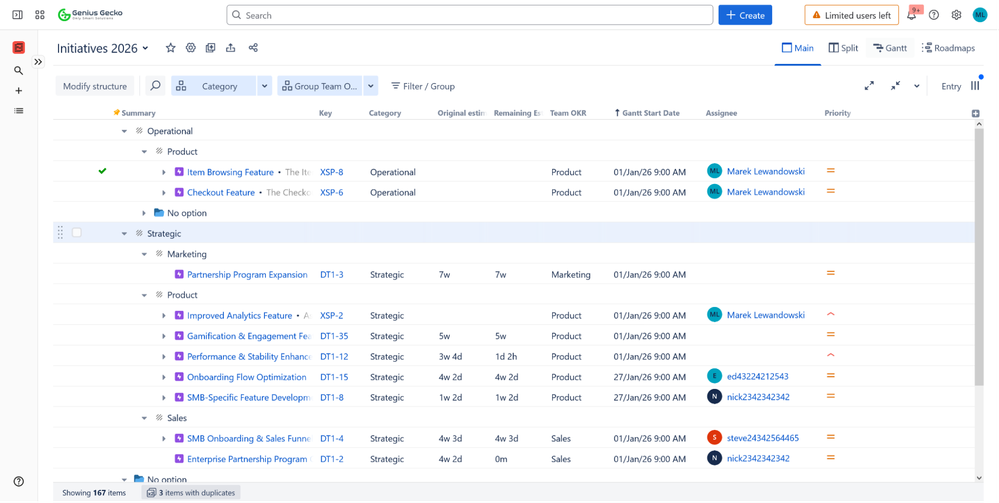Click the collapse all arrows icon
This screenshot has width=999, height=503.
point(895,86)
